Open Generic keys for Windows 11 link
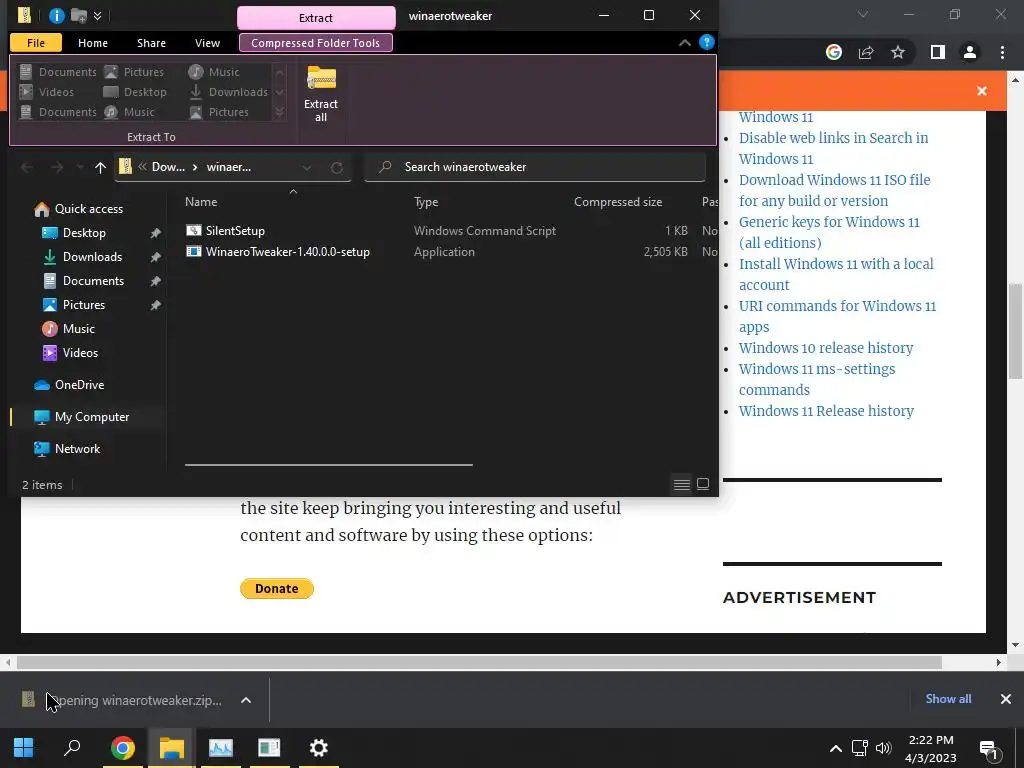Viewport: 1024px width, 768px height. pos(829,232)
